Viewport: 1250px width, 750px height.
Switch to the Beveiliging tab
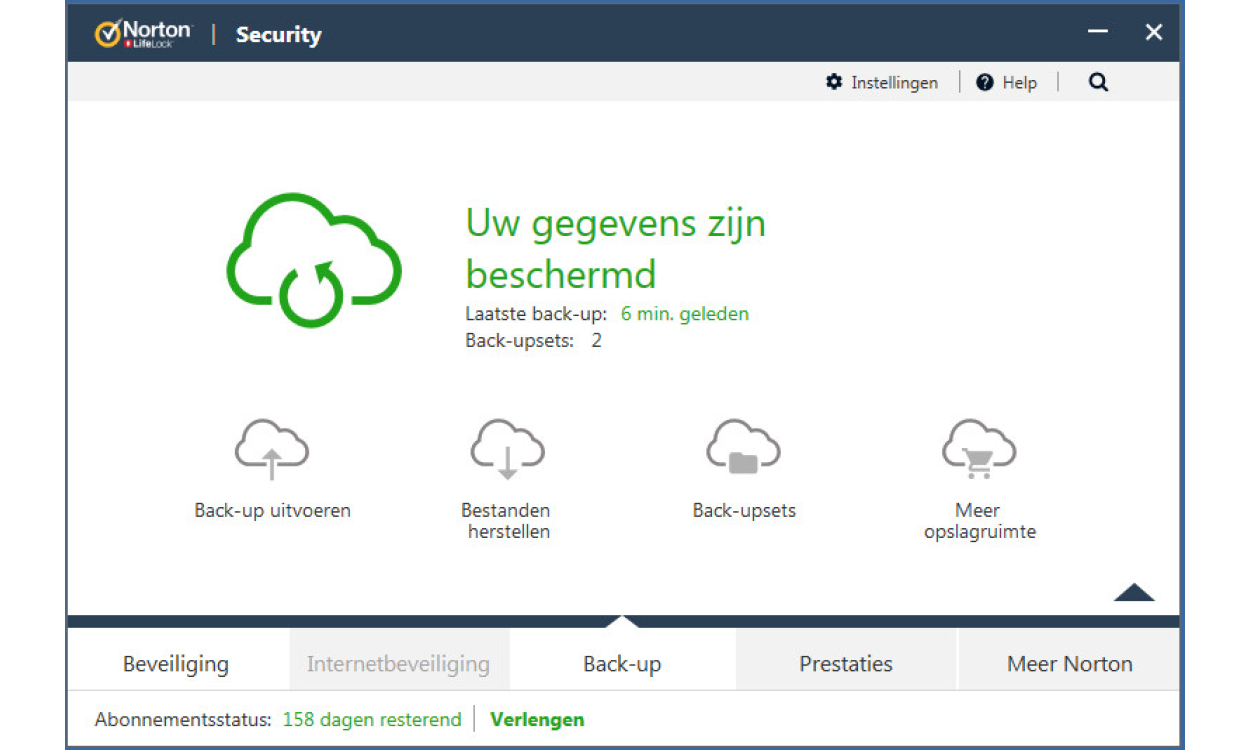(x=176, y=664)
